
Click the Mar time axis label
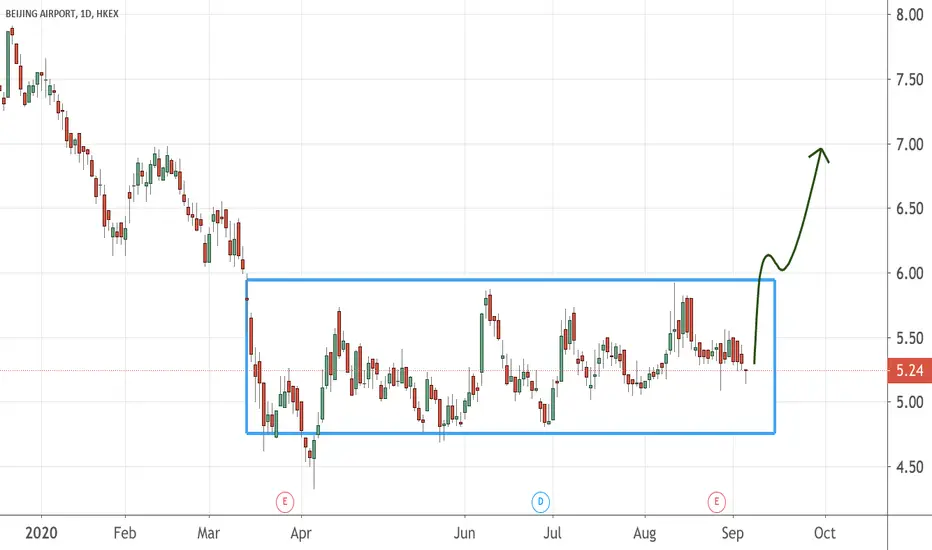click(209, 533)
